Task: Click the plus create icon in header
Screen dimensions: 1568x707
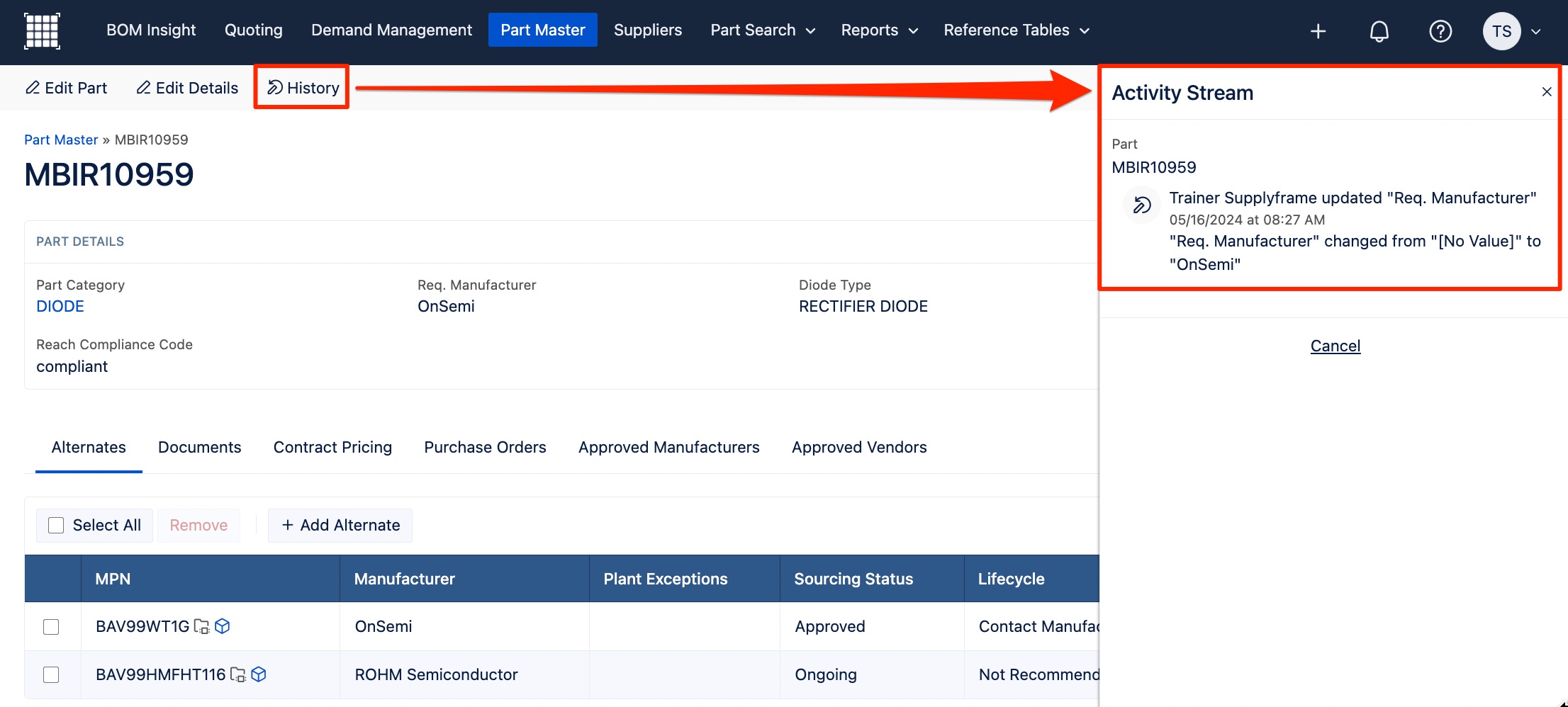Action: pos(1318,31)
